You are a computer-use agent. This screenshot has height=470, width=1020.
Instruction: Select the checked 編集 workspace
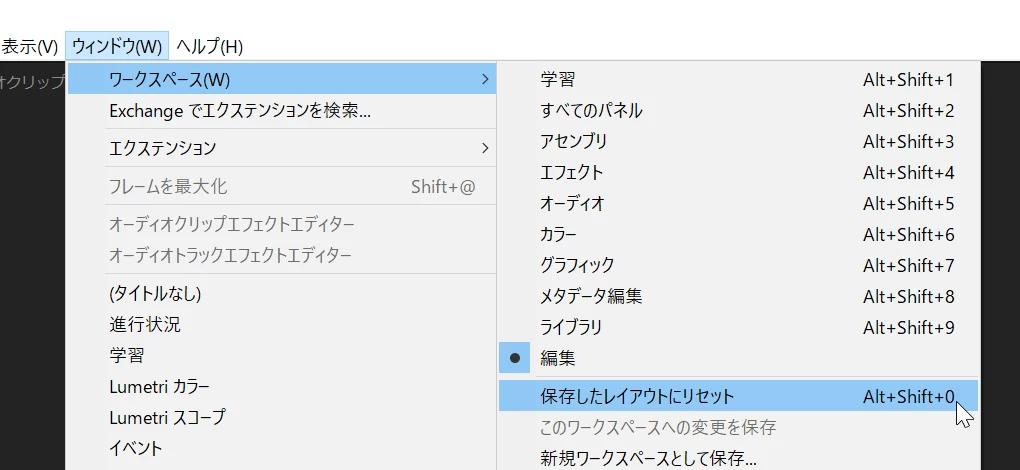738,358
